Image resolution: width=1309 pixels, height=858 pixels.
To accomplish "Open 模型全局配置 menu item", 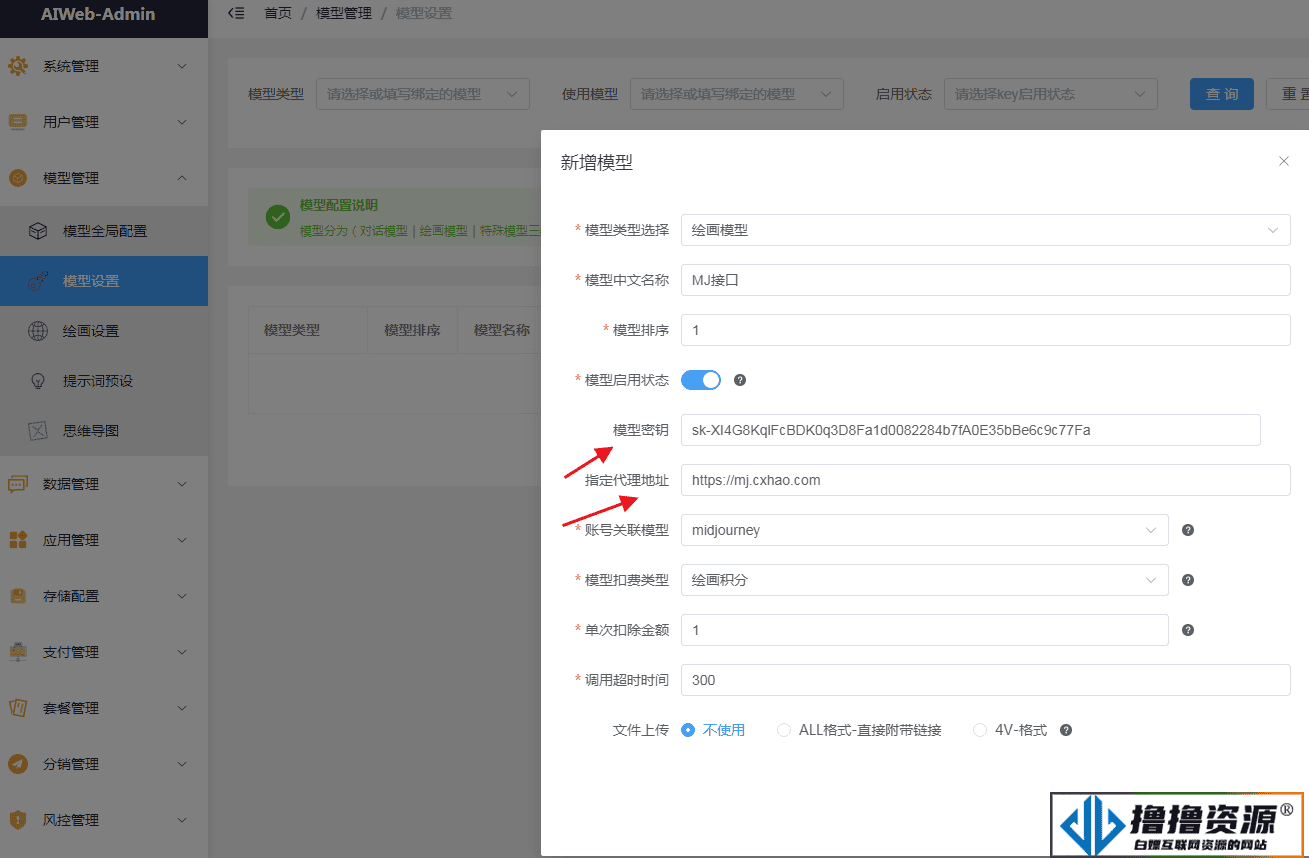I will point(104,231).
